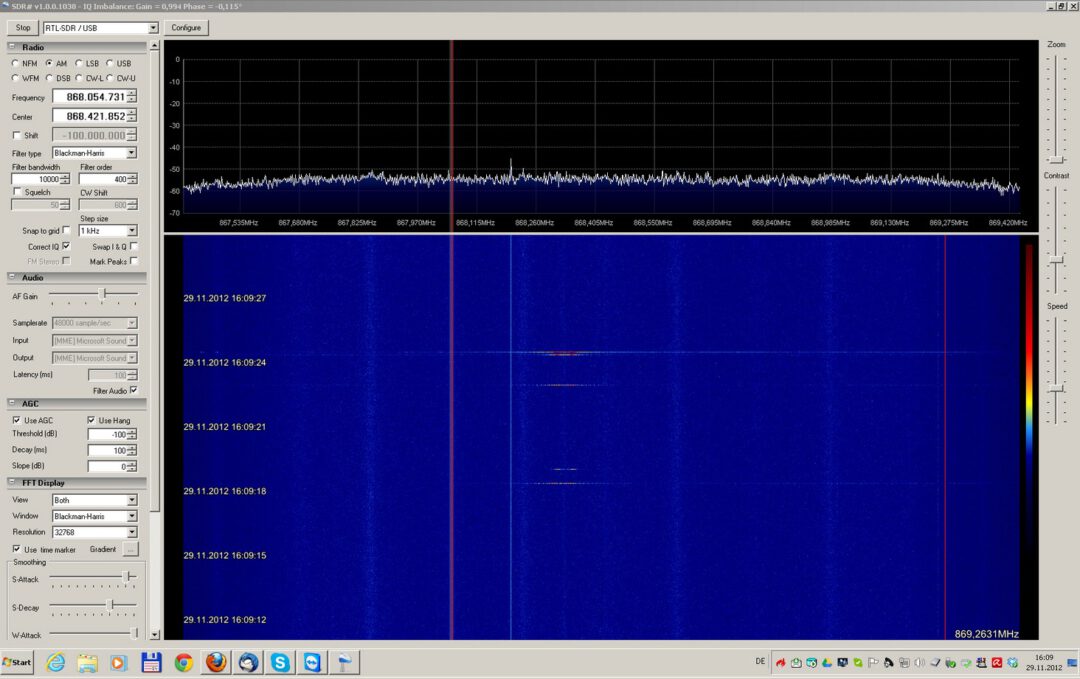
Task: Open the Configure dialog
Action: [x=186, y=28]
